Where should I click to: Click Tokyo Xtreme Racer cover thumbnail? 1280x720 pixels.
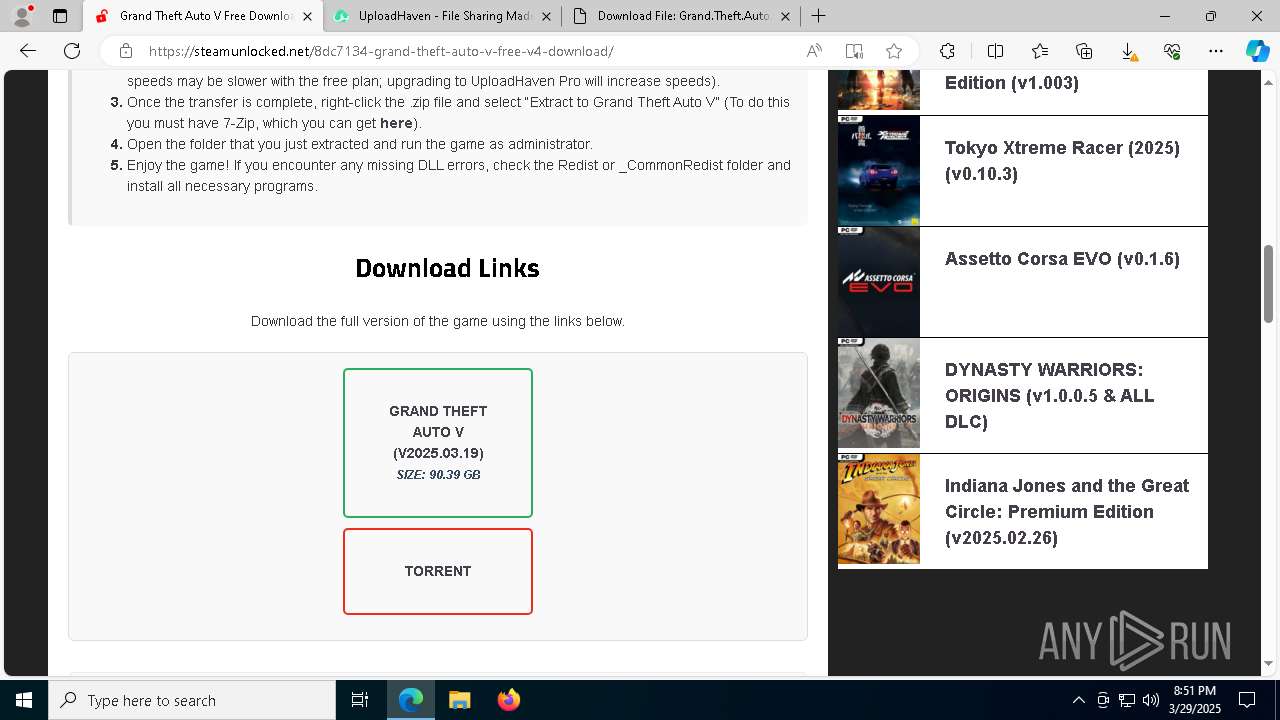pyautogui.click(x=879, y=171)
